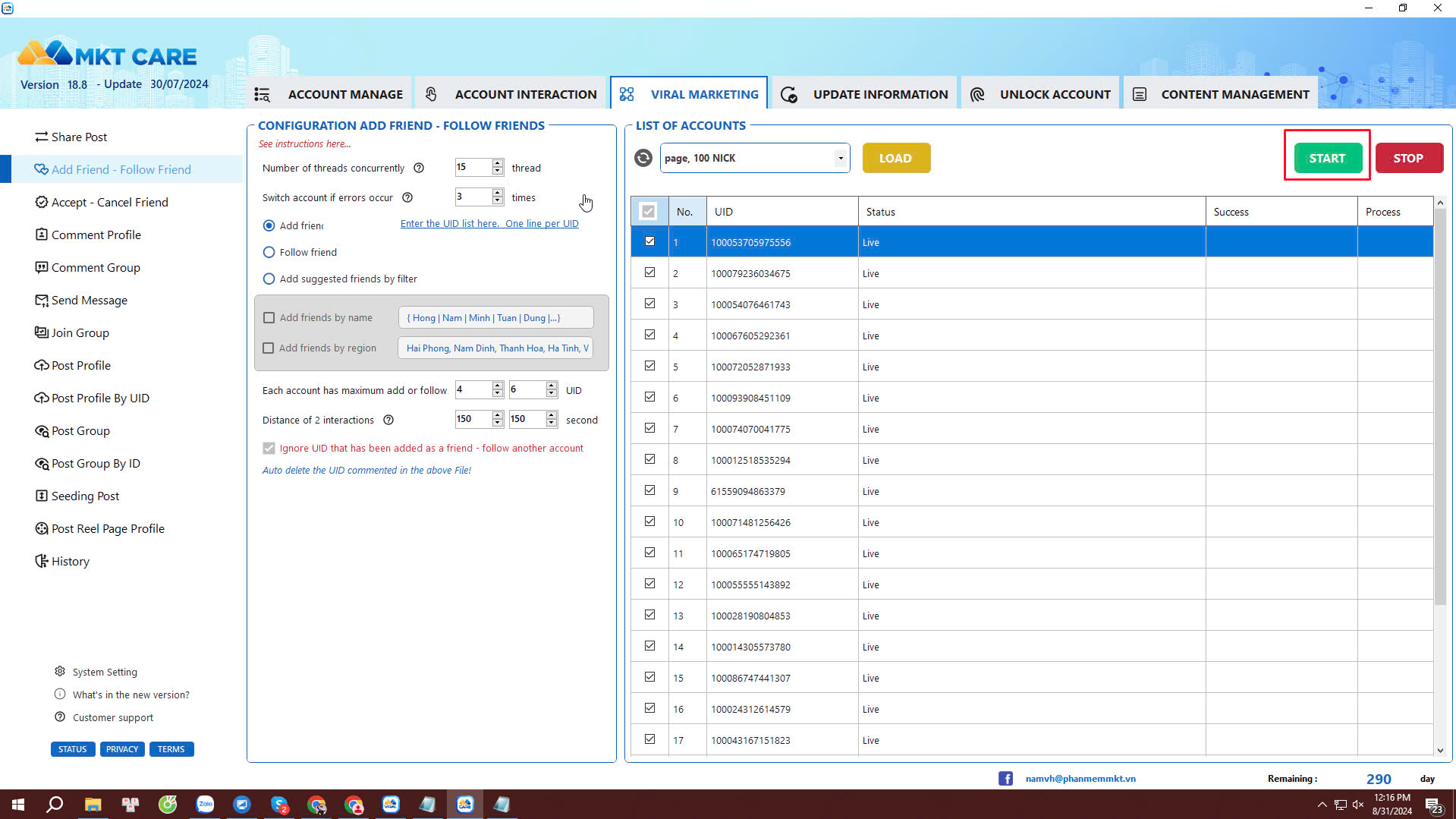Click the TERMS button

tap(171, 749)
